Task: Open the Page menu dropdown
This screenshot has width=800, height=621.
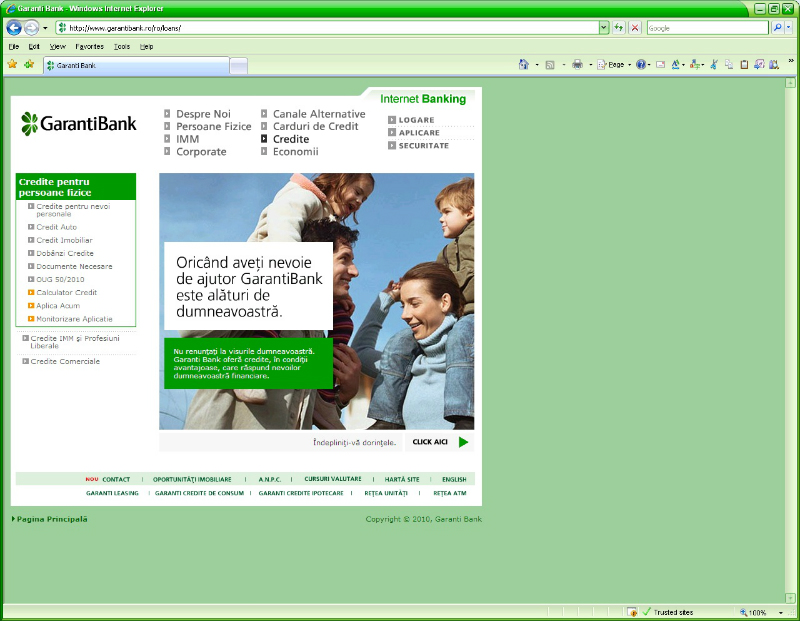Action: click(x=615, y=65)
